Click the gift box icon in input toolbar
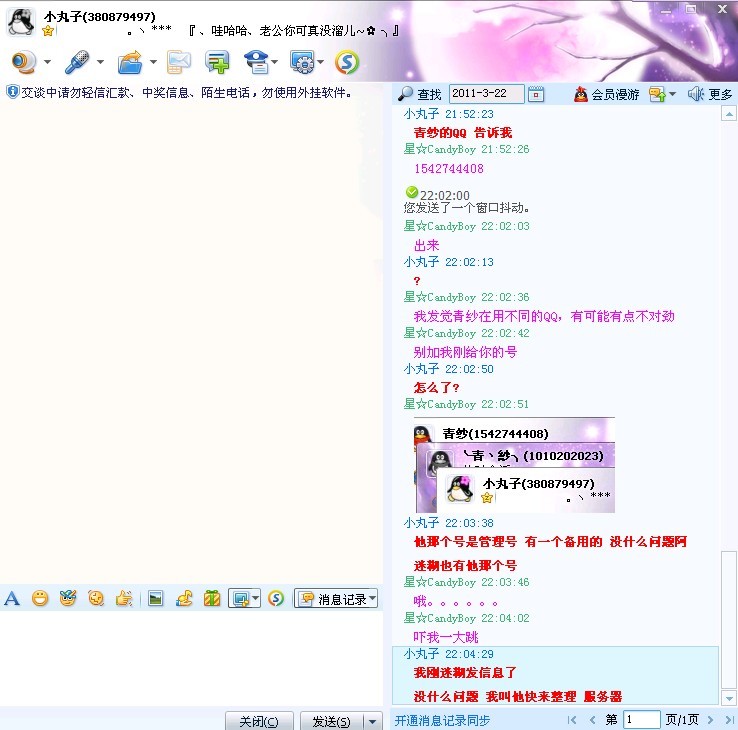The image size is (738, 730). (212, 599)
